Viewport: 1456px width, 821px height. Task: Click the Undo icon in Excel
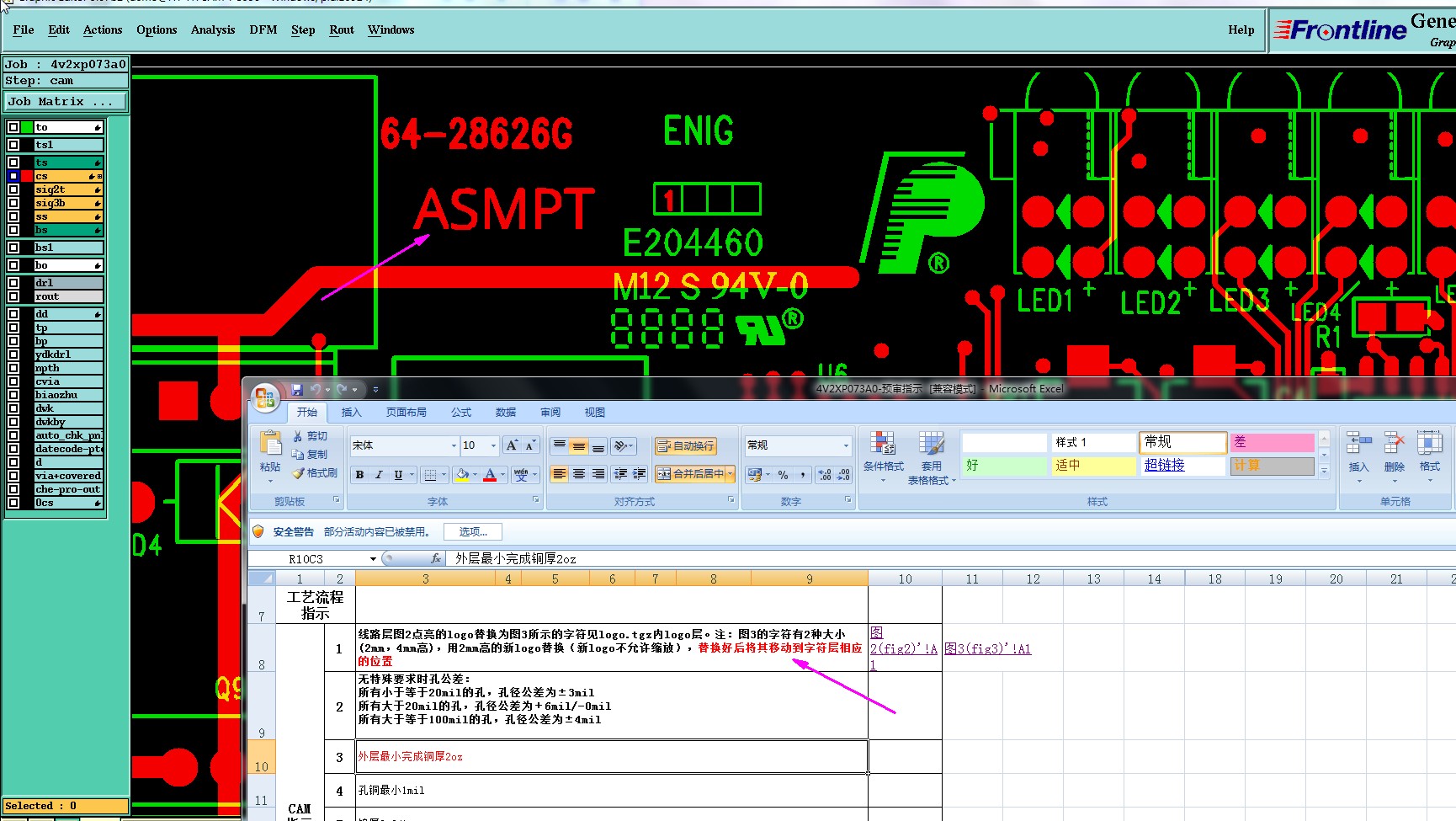(x=316, y=390)
